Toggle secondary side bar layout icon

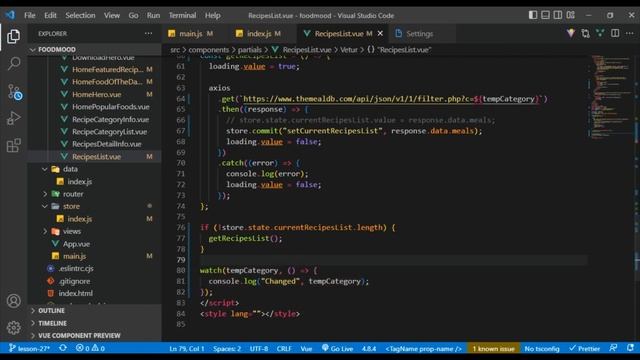click(x=558, y=15)
